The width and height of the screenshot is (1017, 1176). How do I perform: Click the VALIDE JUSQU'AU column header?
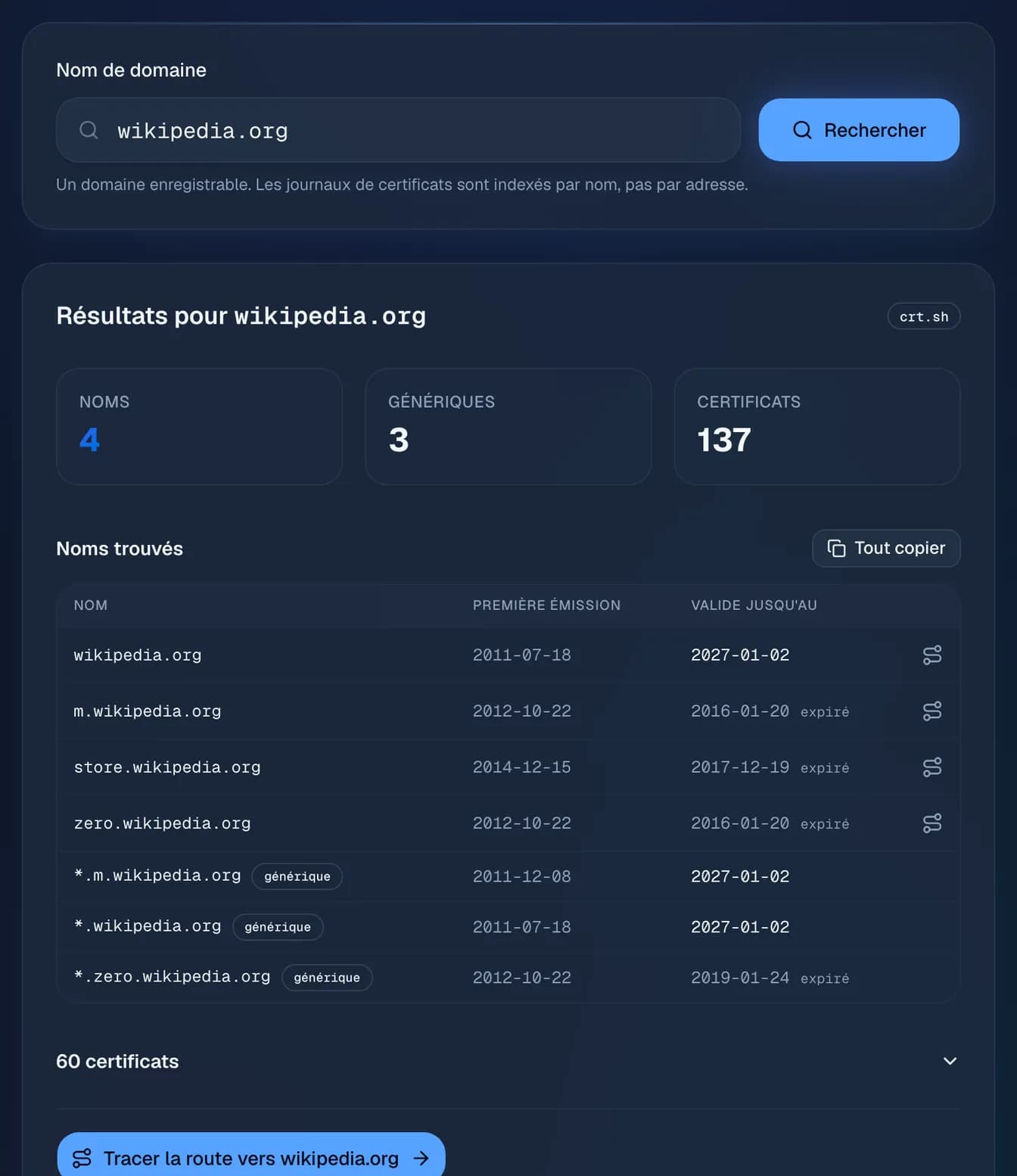click(754, 605)
